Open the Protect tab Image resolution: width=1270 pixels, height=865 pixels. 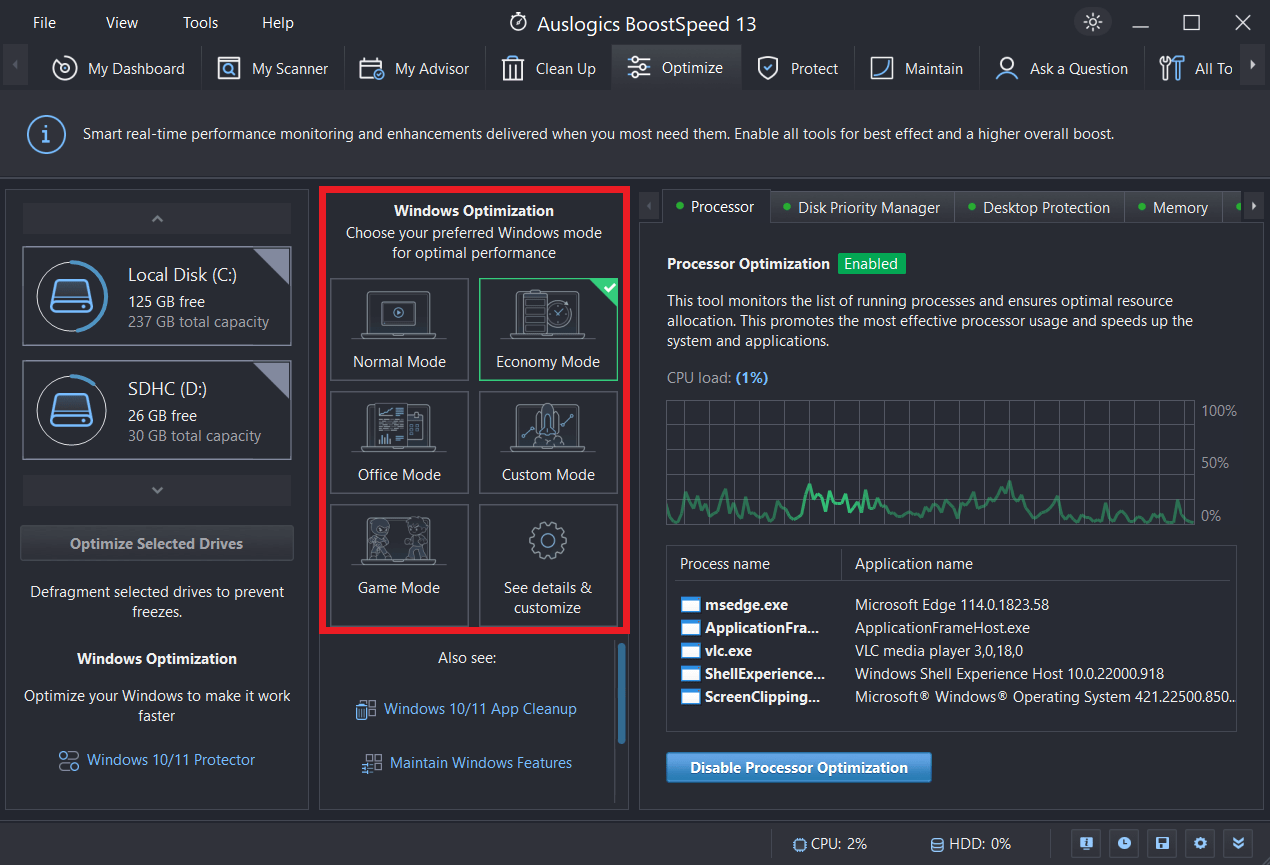tap(797, 68)
